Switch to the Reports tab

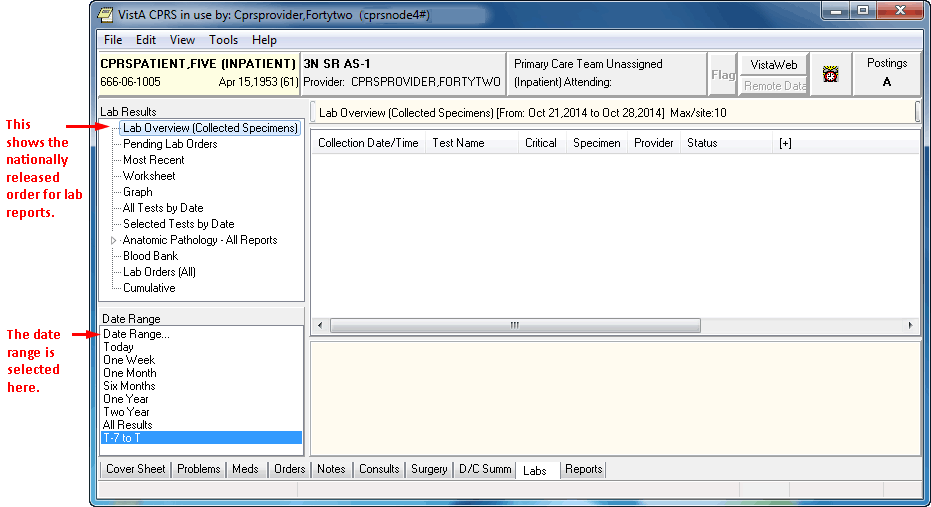(583, 470)
